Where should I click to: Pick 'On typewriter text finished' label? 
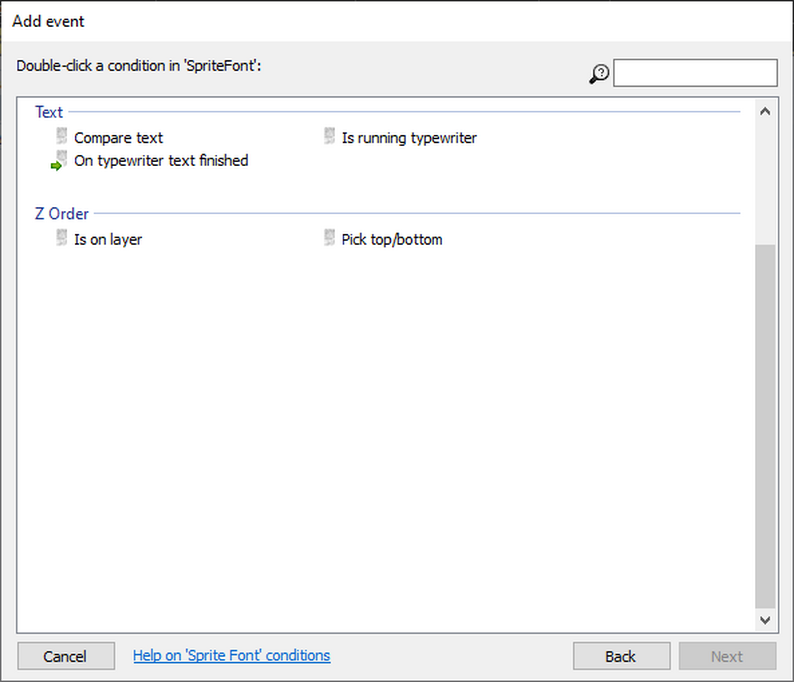point(161,161)
